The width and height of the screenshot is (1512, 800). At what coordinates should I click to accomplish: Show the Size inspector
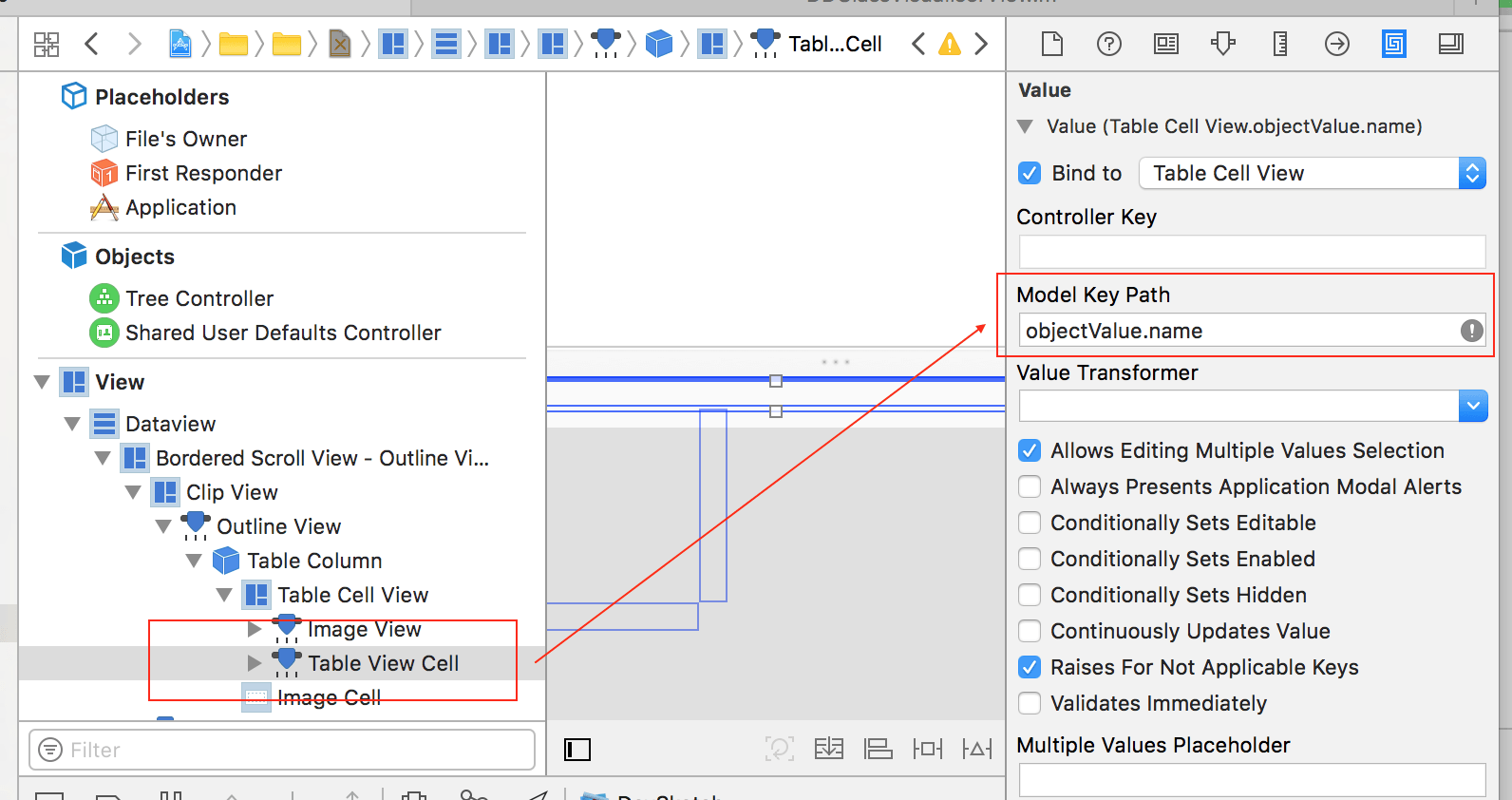(1280, 44)
